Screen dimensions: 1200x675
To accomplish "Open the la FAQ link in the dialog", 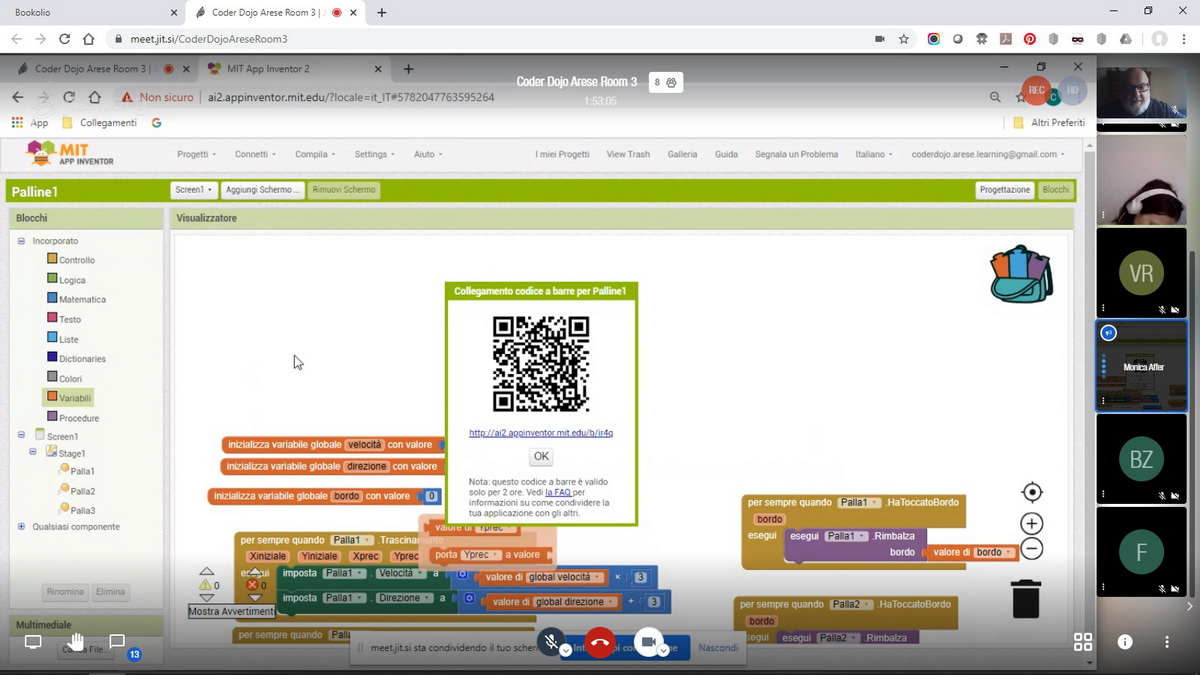I will tap(558, 492).
